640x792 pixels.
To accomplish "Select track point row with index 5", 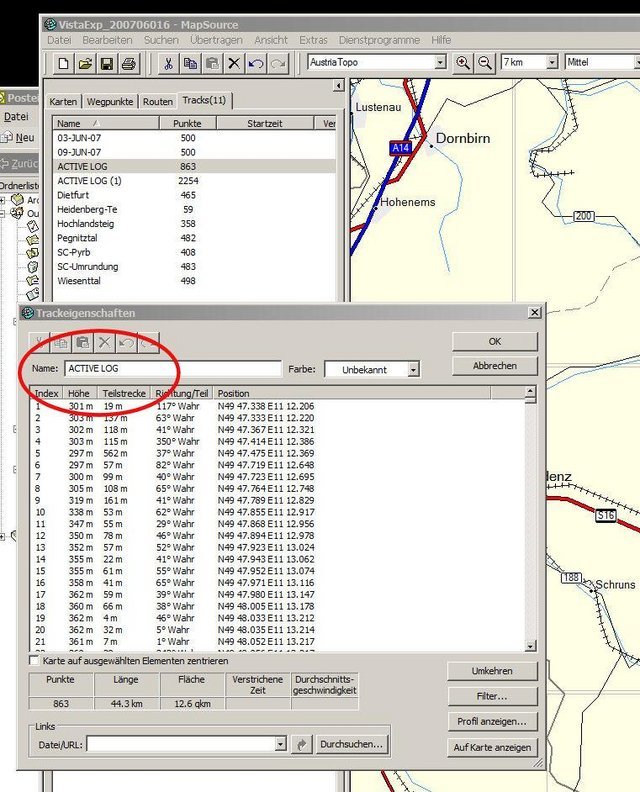I will [x=277, y=453].
